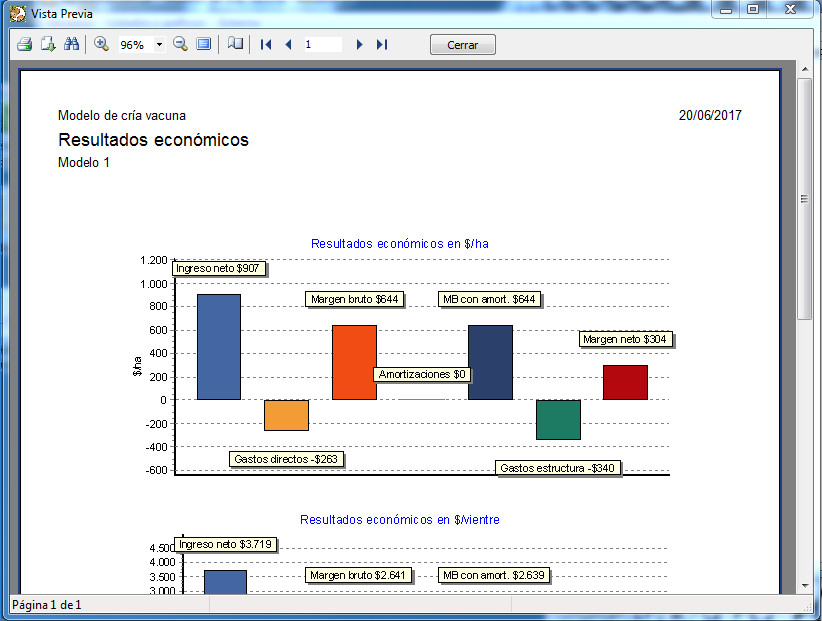Screen dimensions: 822x621
Task: Jump to the last page
Action: [x=382, y=45]
